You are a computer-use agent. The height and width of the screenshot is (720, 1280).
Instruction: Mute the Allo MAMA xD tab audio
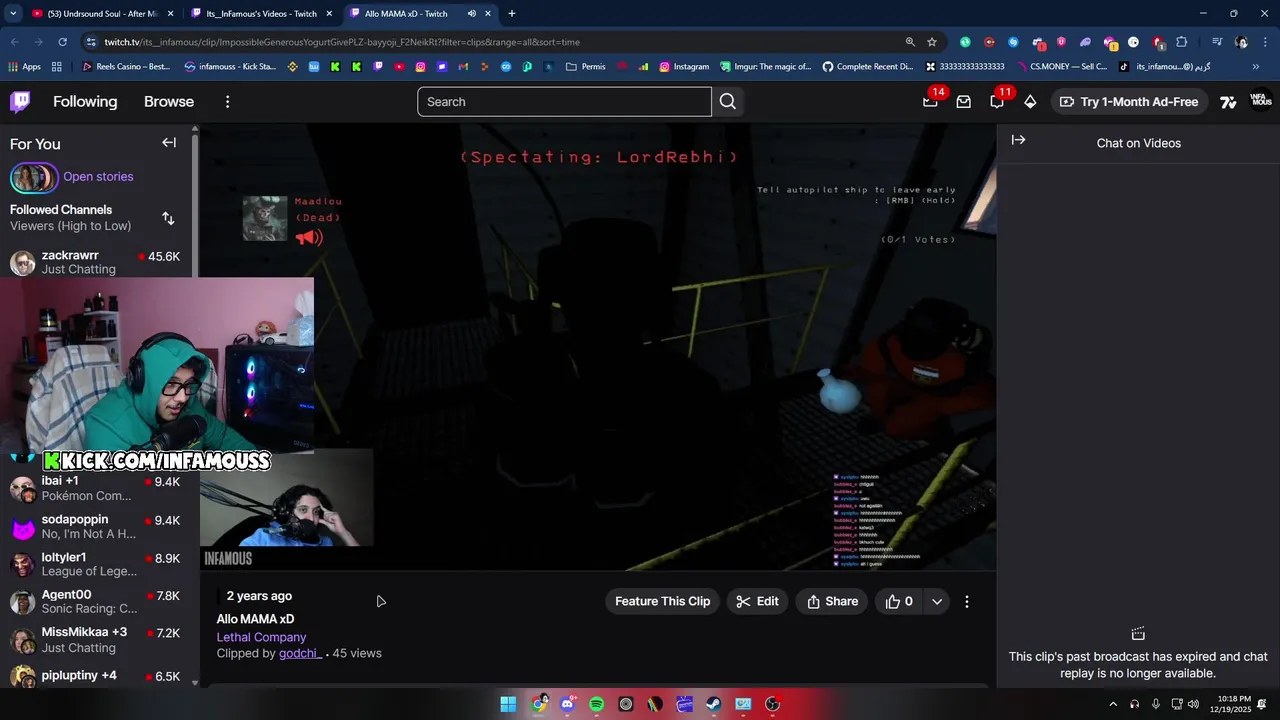pyautogui.click(x=471, y=14)
